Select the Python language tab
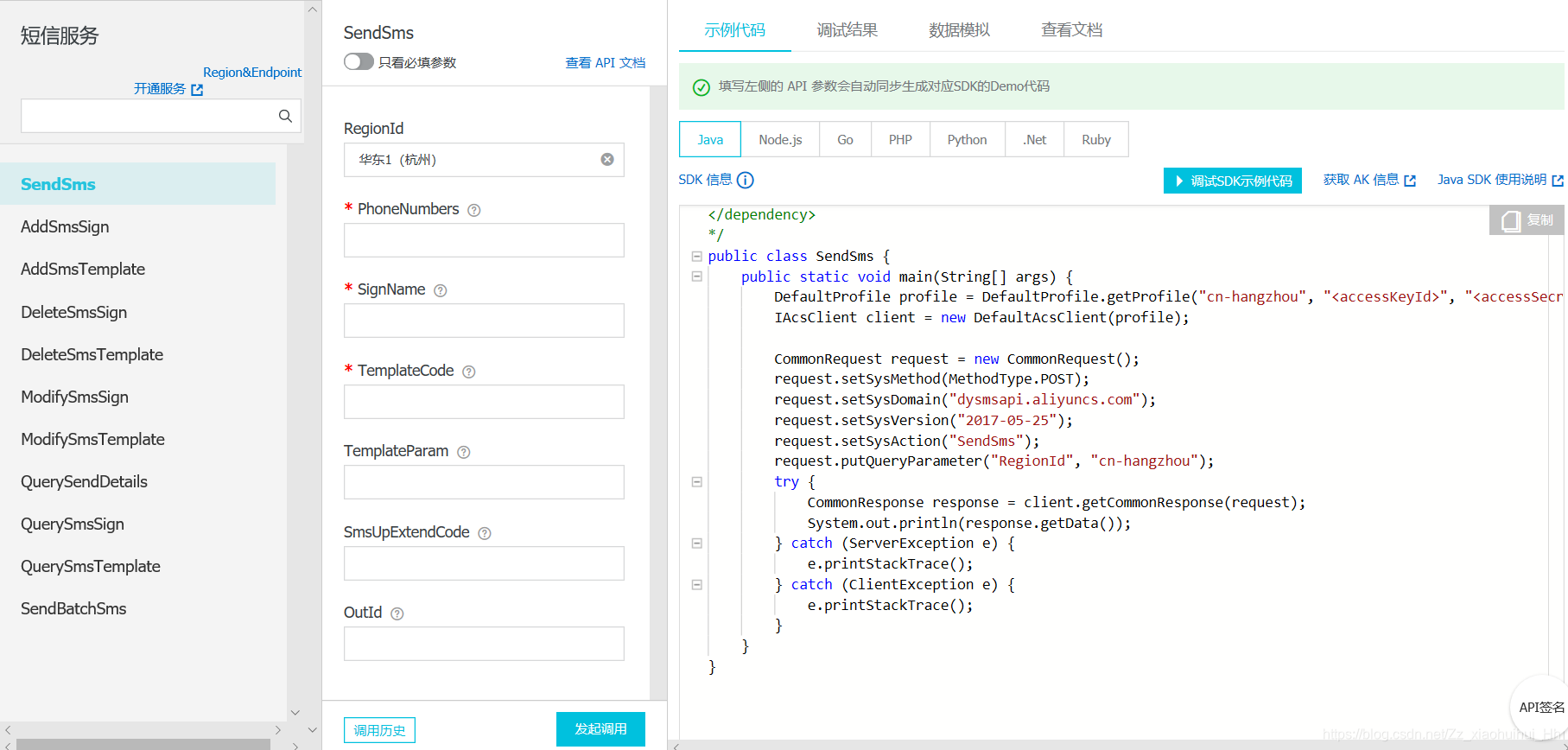The image size is (1568, 750). (x=967, y=139)
